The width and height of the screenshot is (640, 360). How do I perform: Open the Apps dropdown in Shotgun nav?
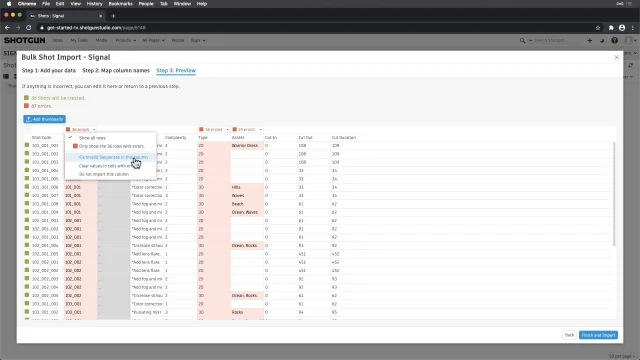[x=198, y=40]
